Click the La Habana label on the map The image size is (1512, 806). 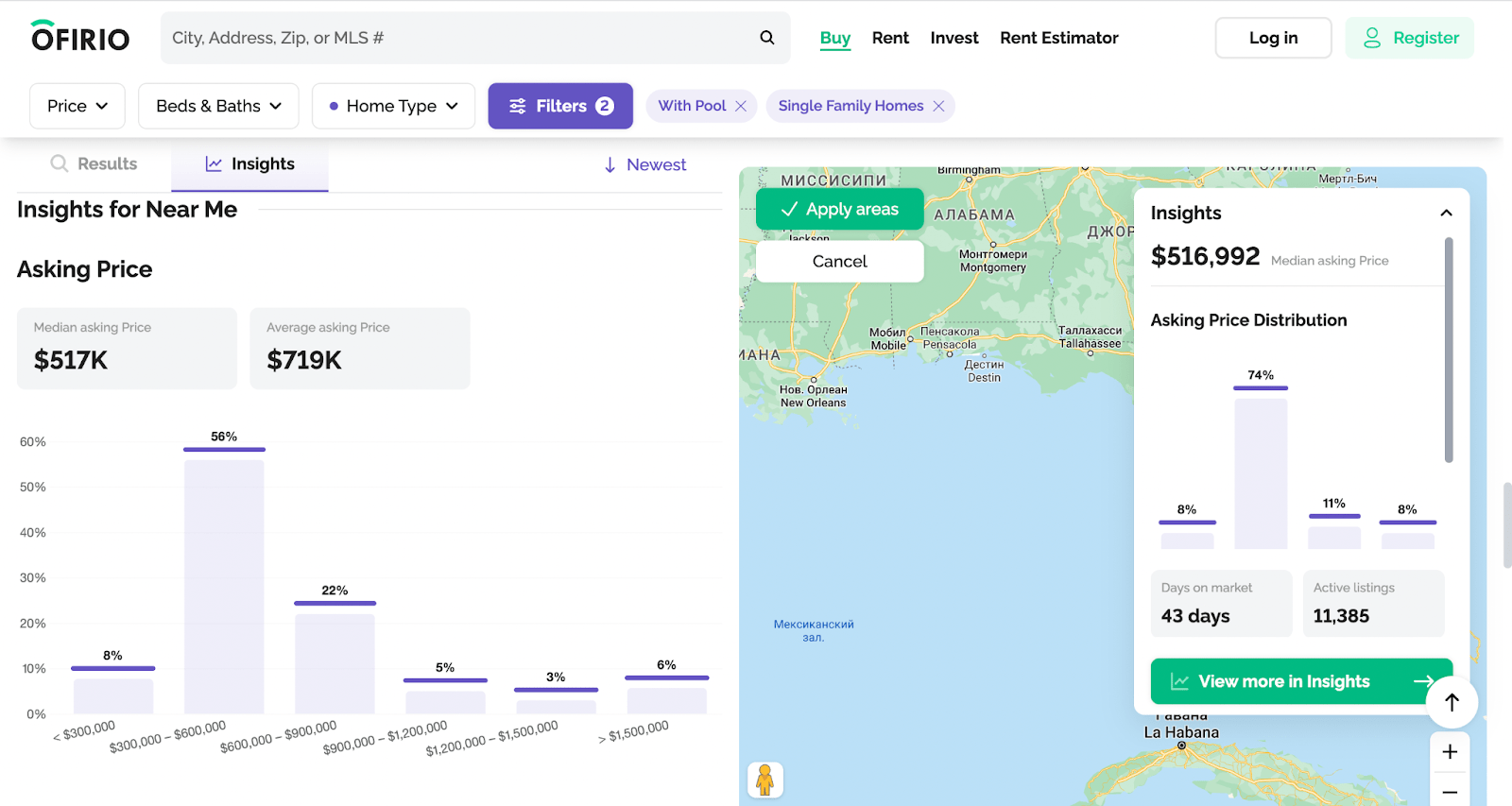coord(1181,732)
